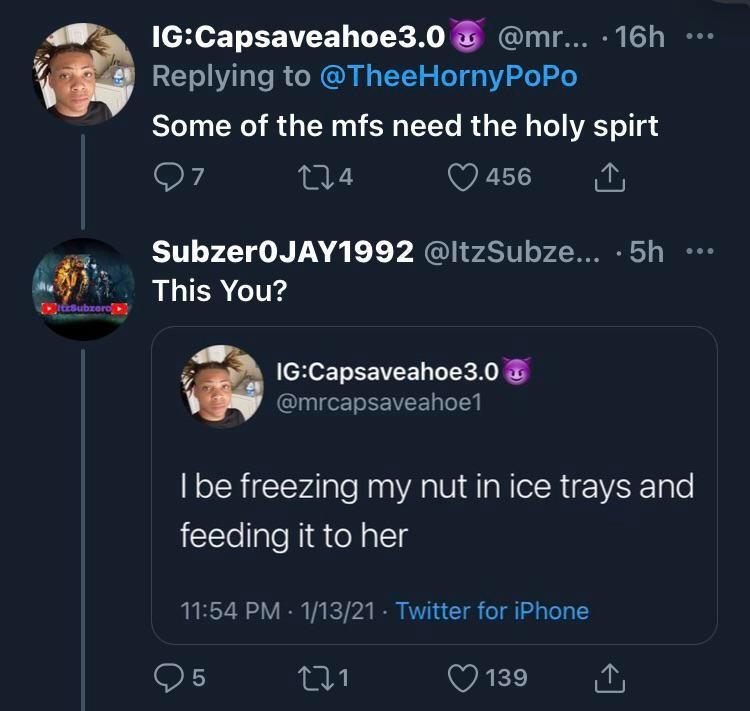The width and height of the screenshot is (750, 711).
Task: Retweet the holy spirit tweet
Action: point(313,177)
